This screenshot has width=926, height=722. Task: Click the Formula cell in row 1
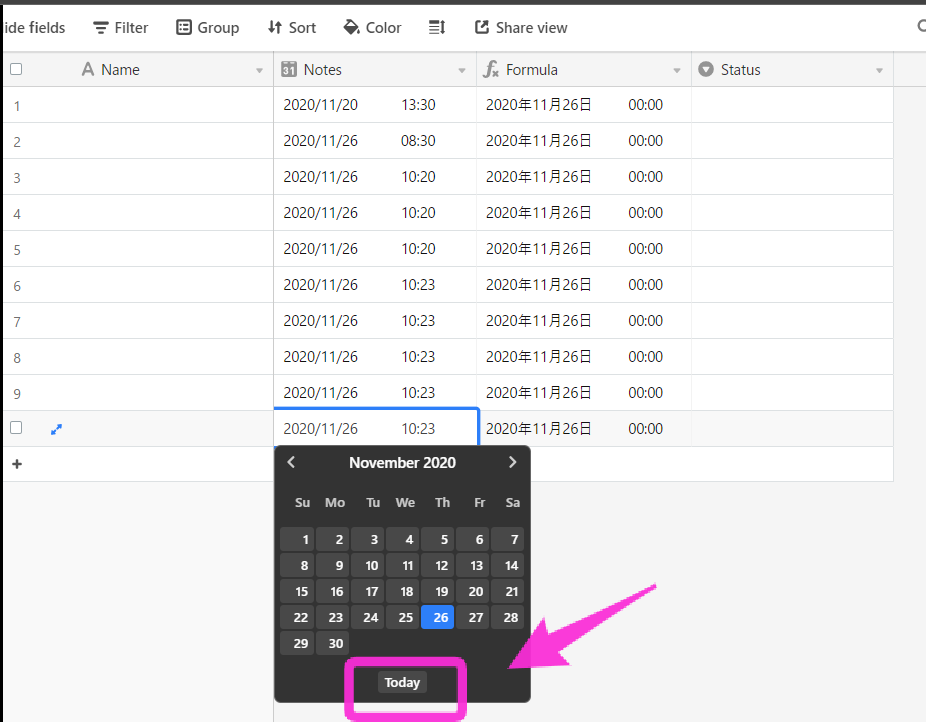tap(583, 105)
